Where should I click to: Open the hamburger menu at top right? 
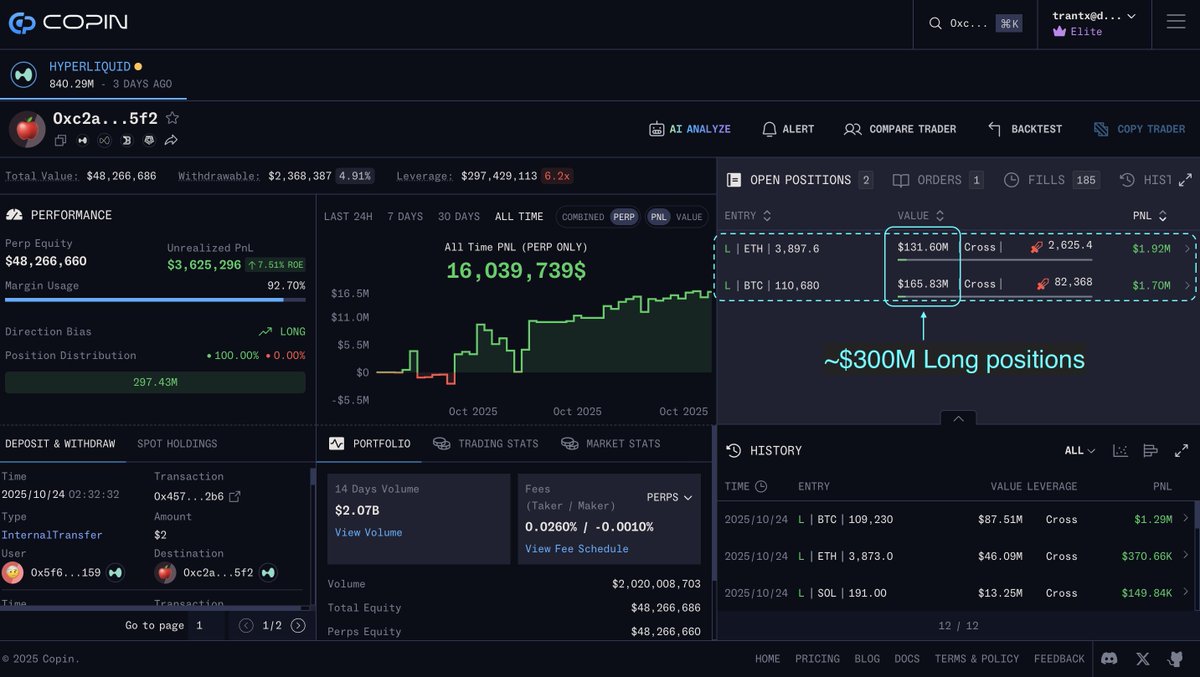[1175, 22]
